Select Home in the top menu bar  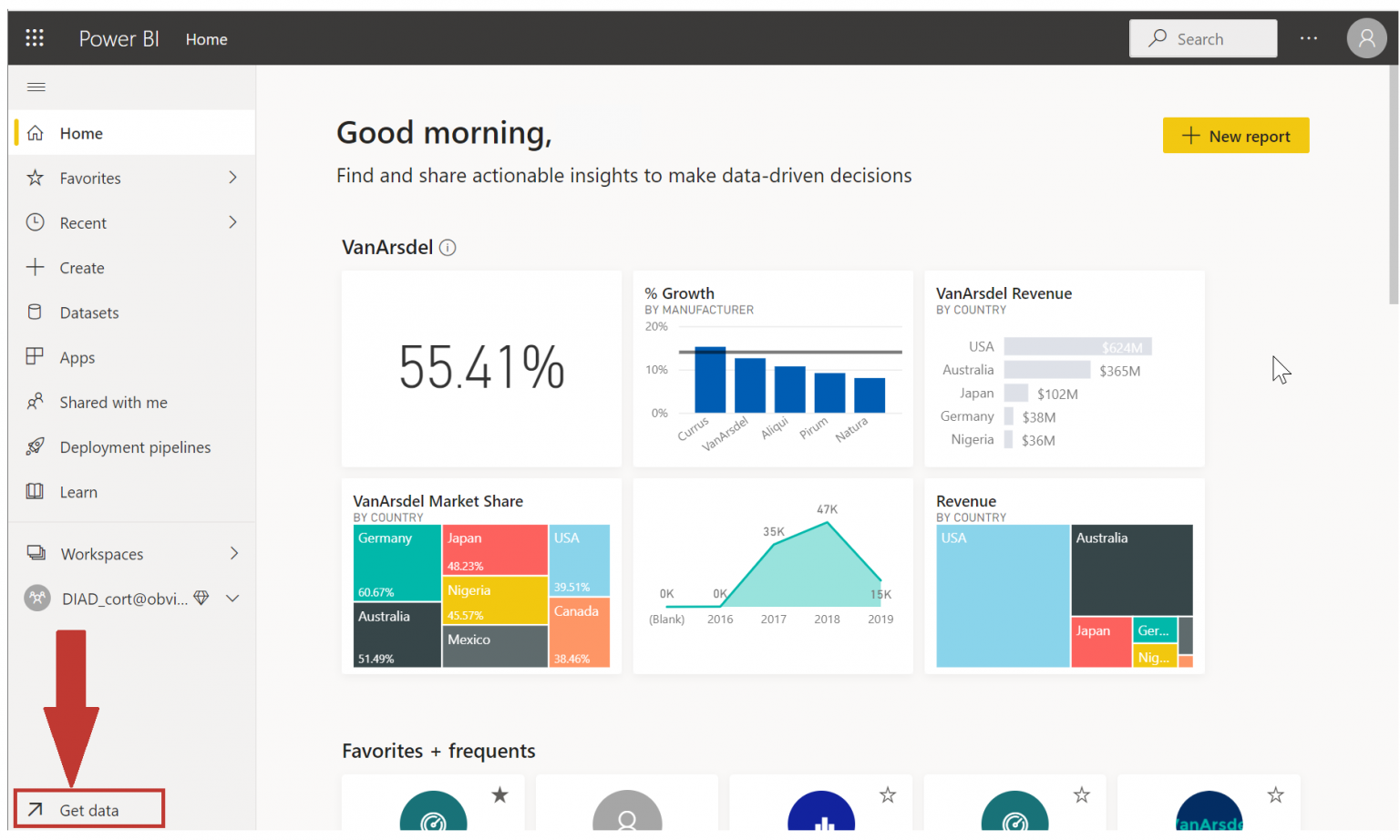(206, 38)
